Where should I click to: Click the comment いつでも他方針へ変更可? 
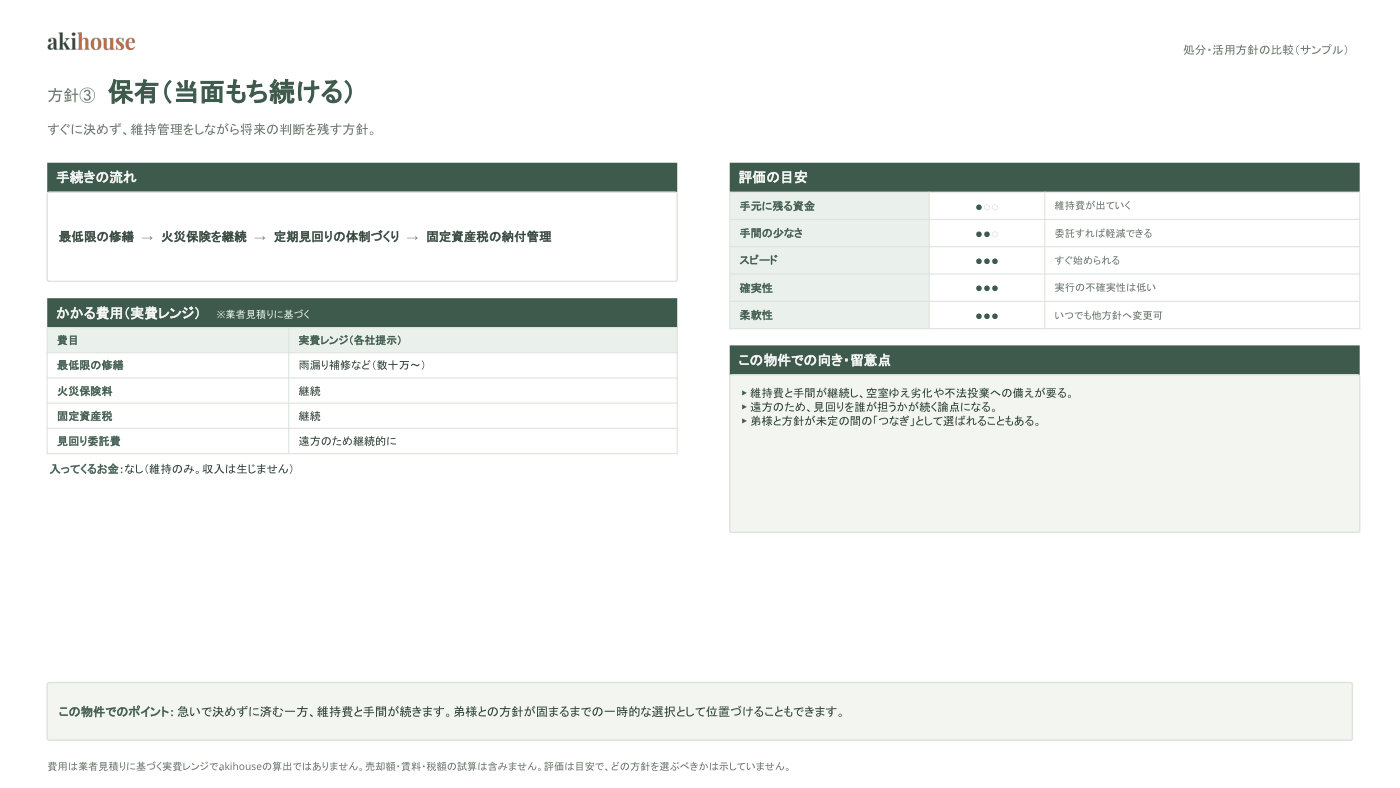point(1108,315)
